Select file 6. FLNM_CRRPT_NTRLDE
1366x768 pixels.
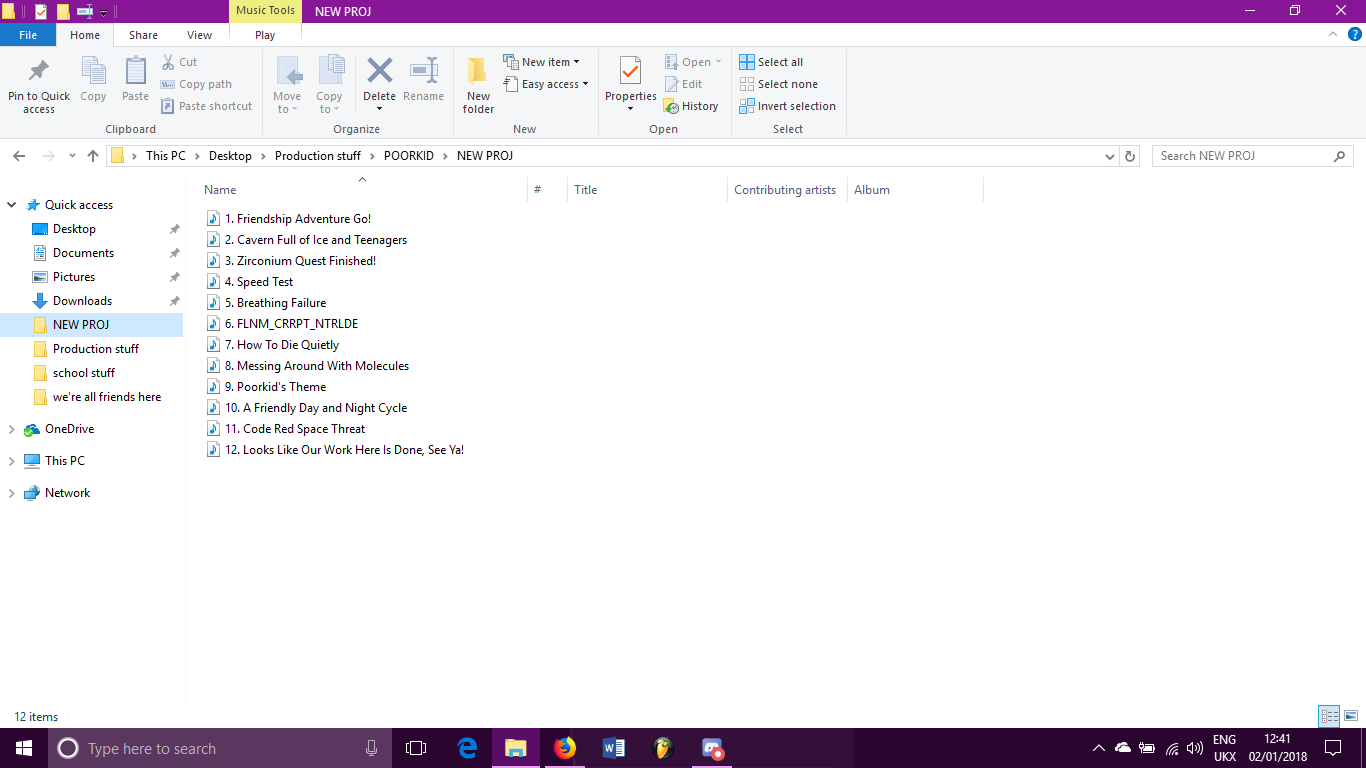(291, 324)
